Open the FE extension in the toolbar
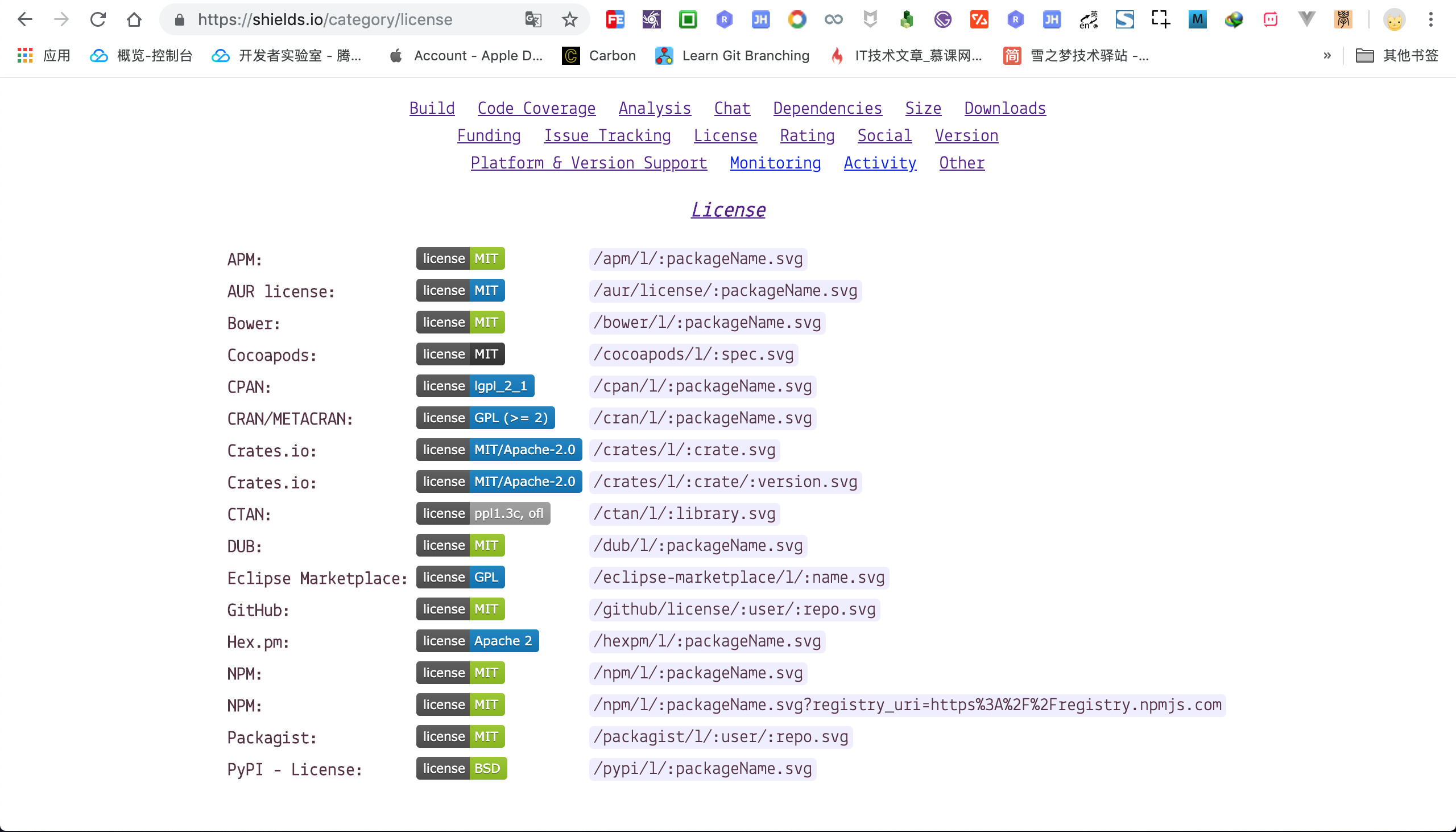This screenshot has width=1456, height=832. coord(615,19)
